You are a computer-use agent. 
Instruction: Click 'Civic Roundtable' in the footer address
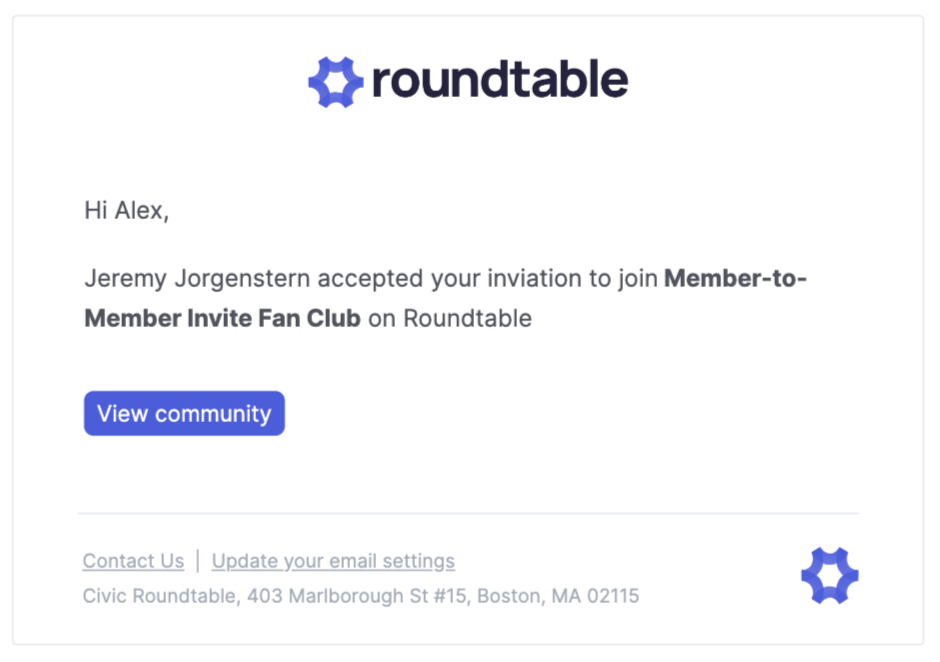[160, 596]
